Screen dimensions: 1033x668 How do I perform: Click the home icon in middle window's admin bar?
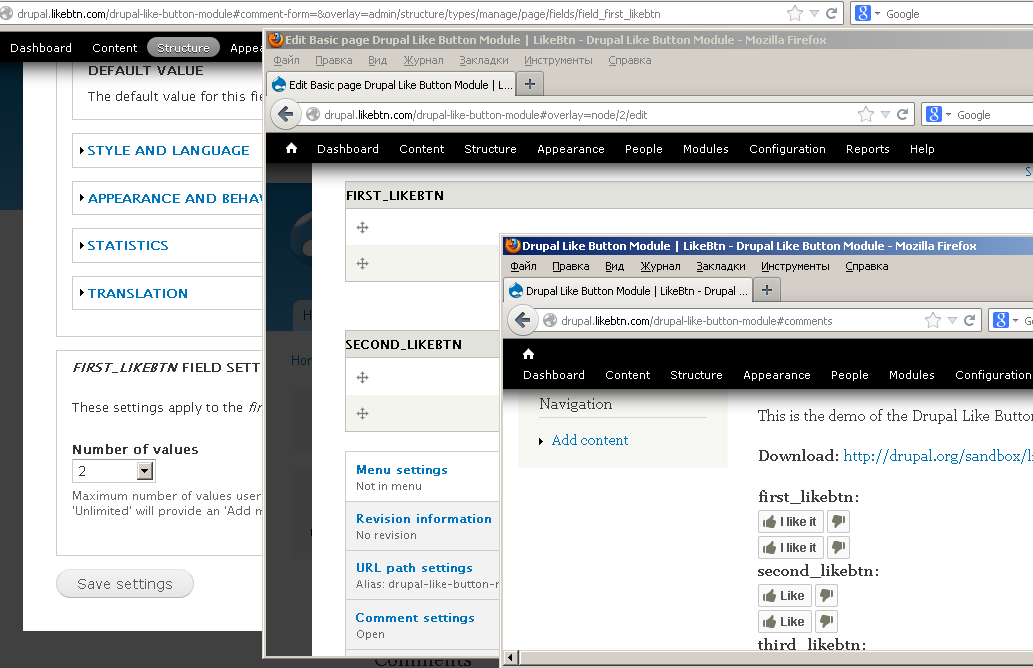[291, 148]
